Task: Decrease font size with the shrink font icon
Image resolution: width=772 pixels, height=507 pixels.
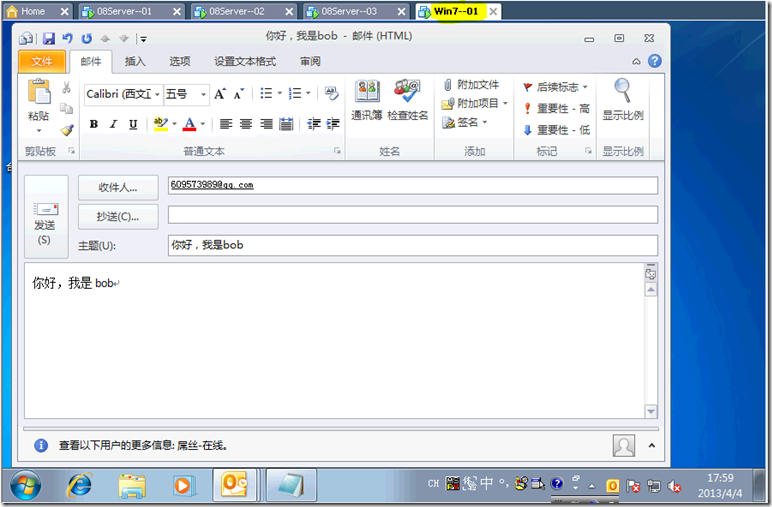Action: (x=239, y=94)
